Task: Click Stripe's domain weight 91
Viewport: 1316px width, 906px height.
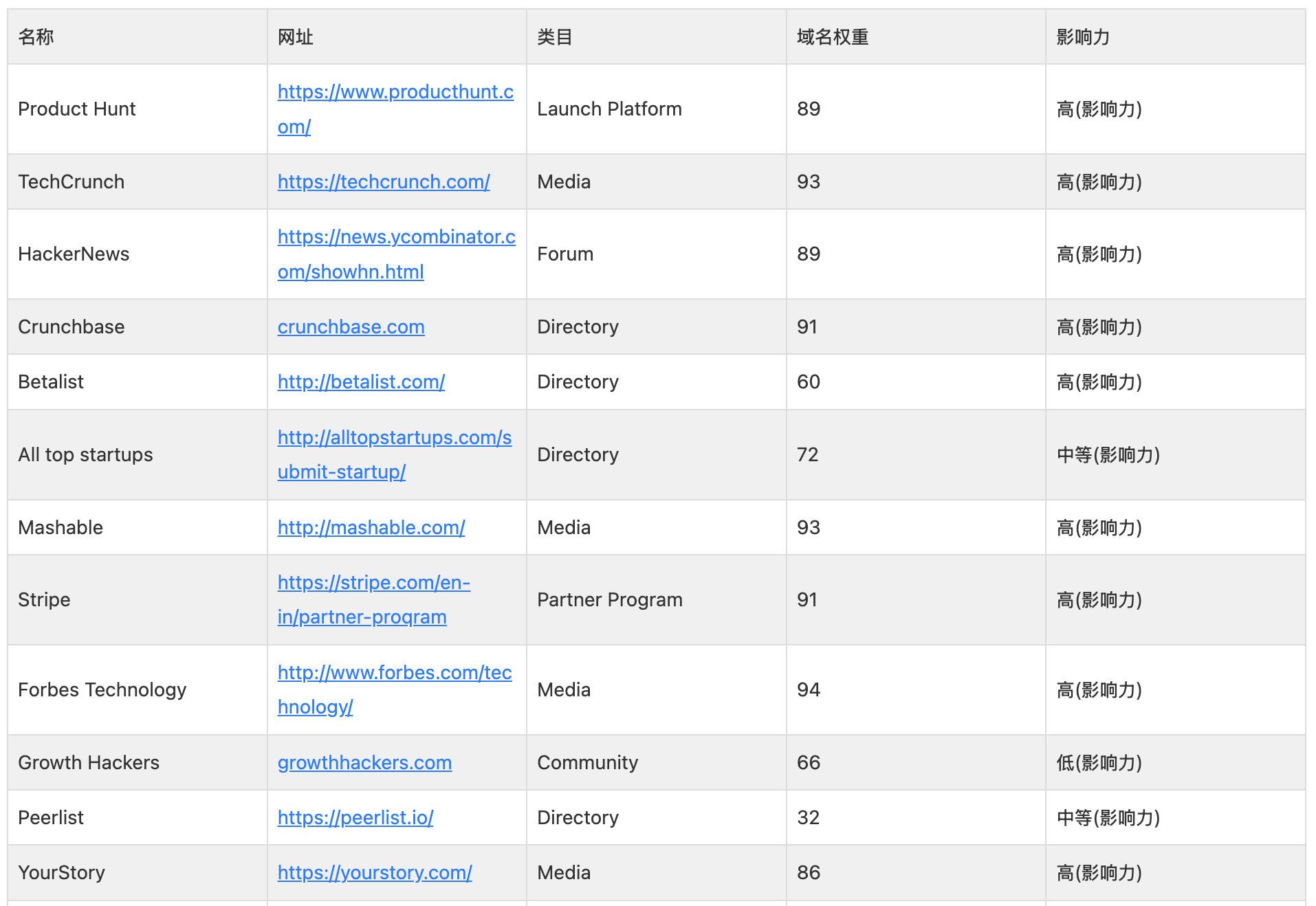Action: point(916,599)
